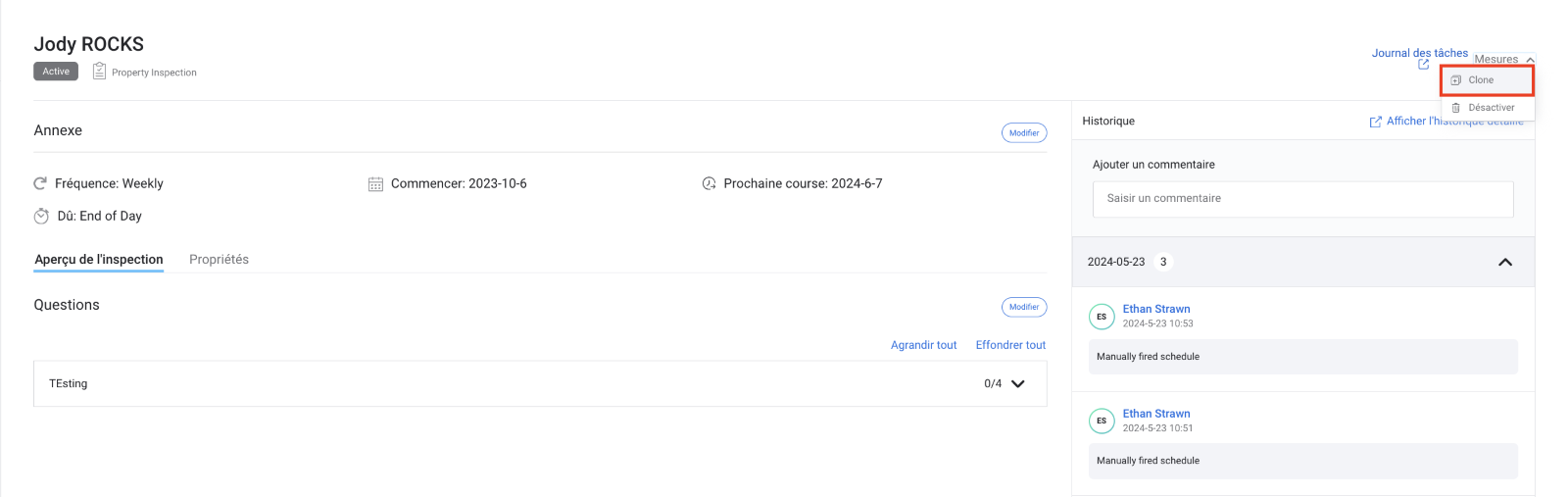The height and width of the screenshot is (497, 1568).
Task: Click the Commencer calendar icon
Action: tap(375, 184)
